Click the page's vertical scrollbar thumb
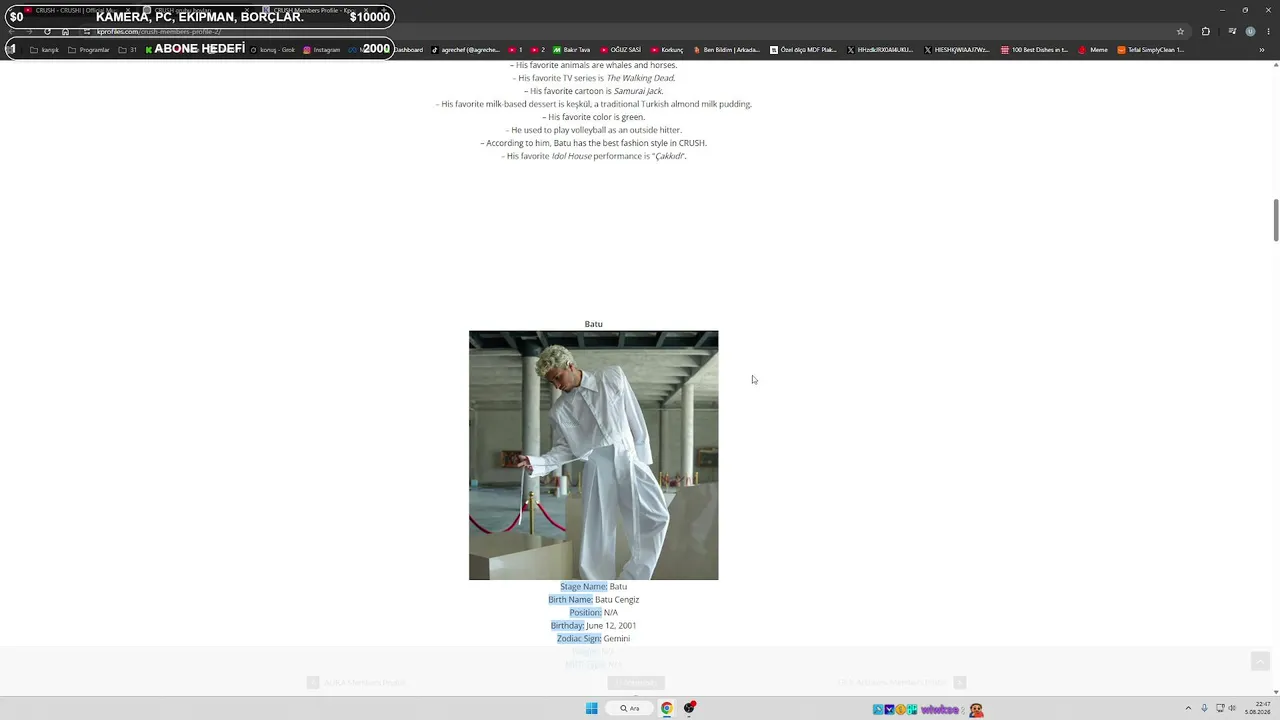 (1275, 220)
